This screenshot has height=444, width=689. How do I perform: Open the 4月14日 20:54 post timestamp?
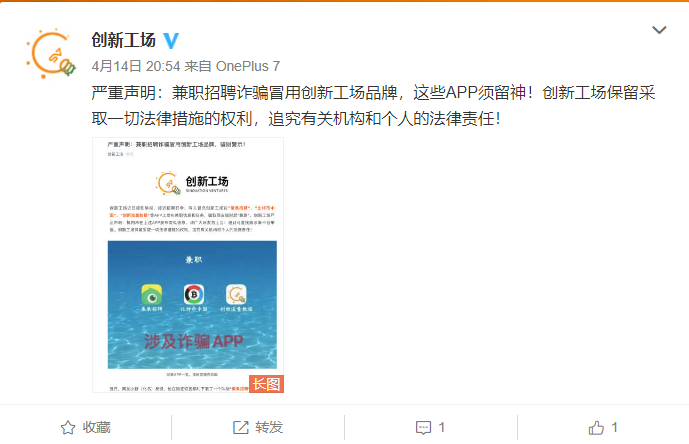(136, 66)
